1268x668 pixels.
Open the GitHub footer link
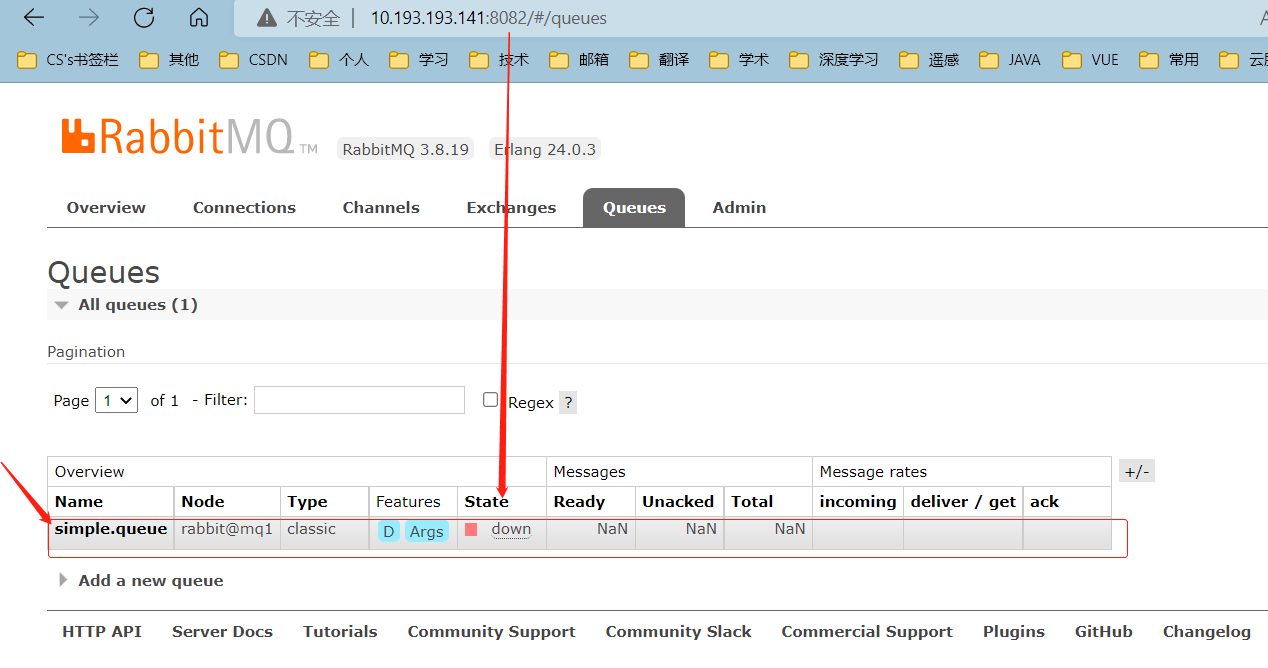(1104, 631)
